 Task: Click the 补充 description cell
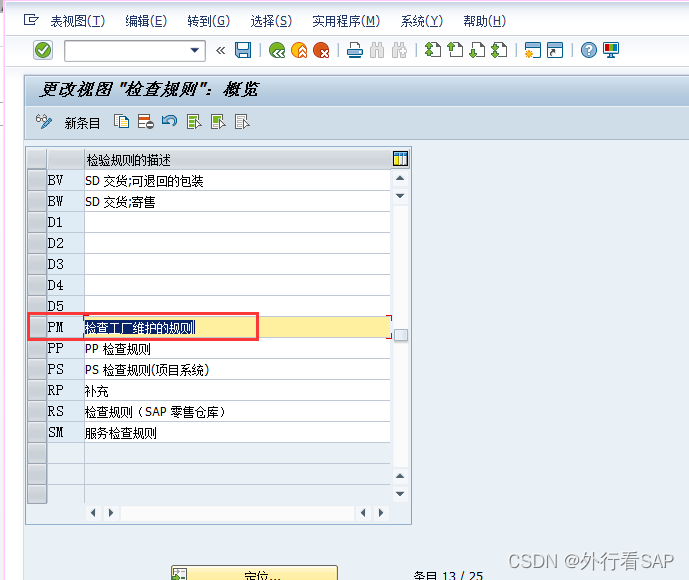click(237, 391)
